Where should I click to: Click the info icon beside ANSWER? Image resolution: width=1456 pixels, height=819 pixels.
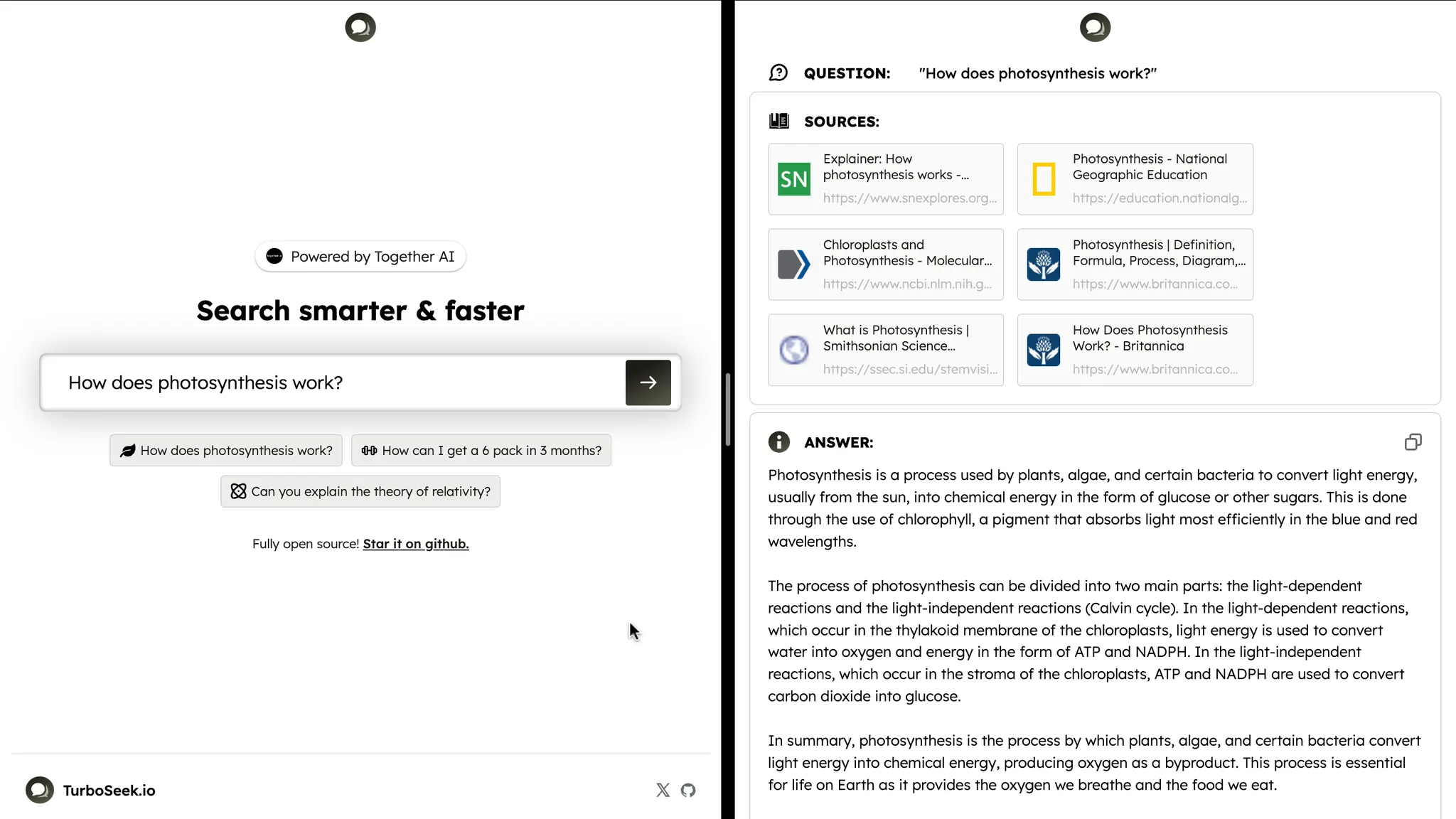pyautogui.click(x=779, y=442)
